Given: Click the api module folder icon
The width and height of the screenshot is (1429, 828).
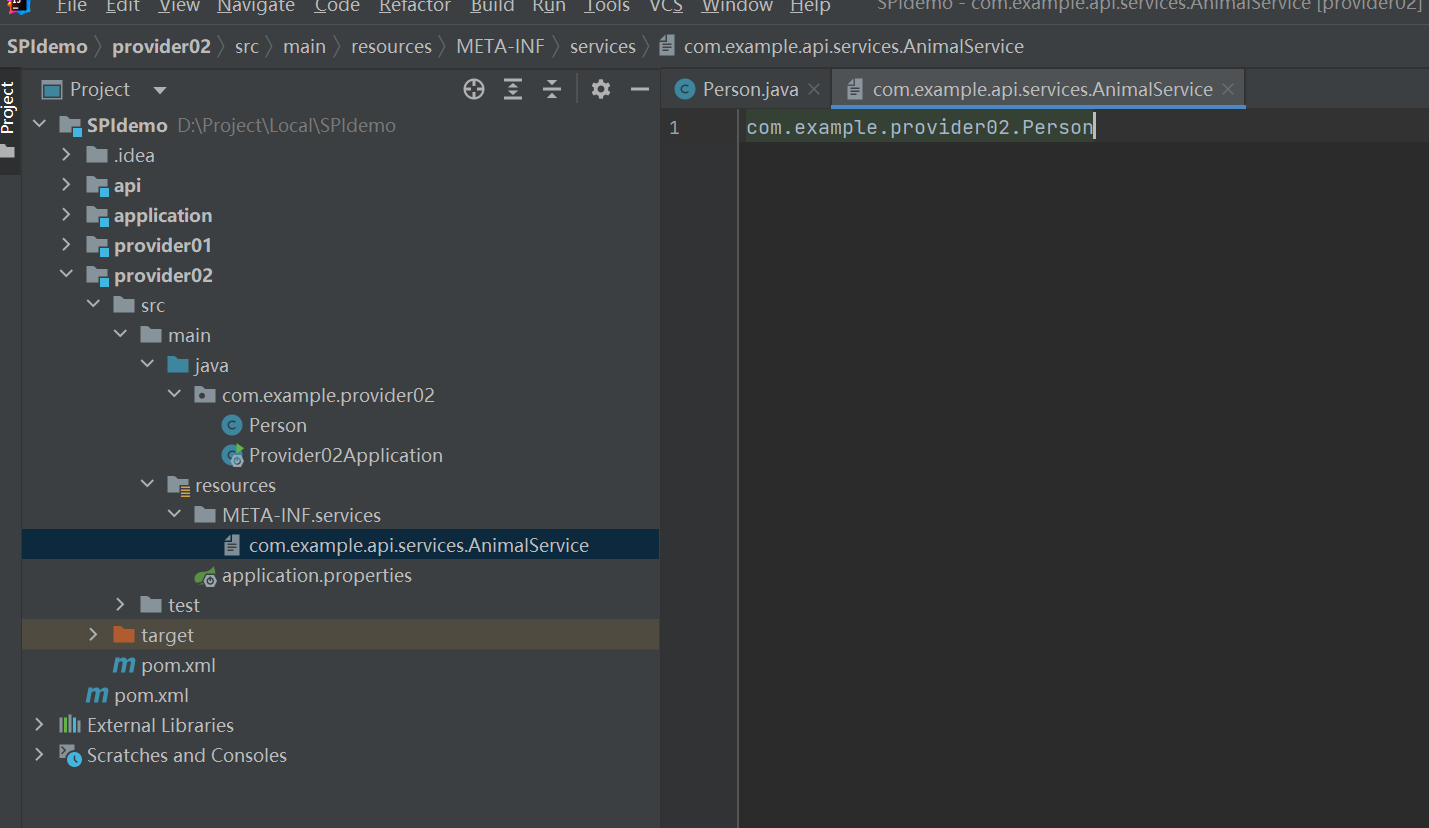Looking at the screenshot, I should pyautogui.click(x=97, y=186).
